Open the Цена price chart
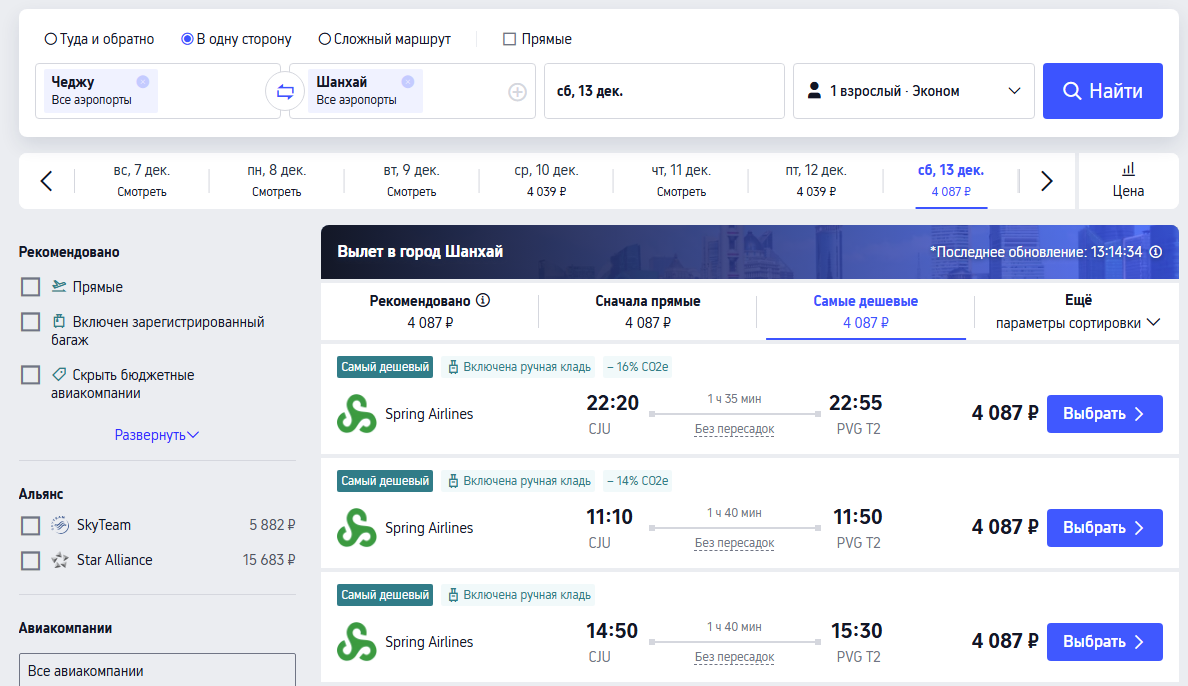Viewport: 1188px width, 686px height. pos(1128,180)
